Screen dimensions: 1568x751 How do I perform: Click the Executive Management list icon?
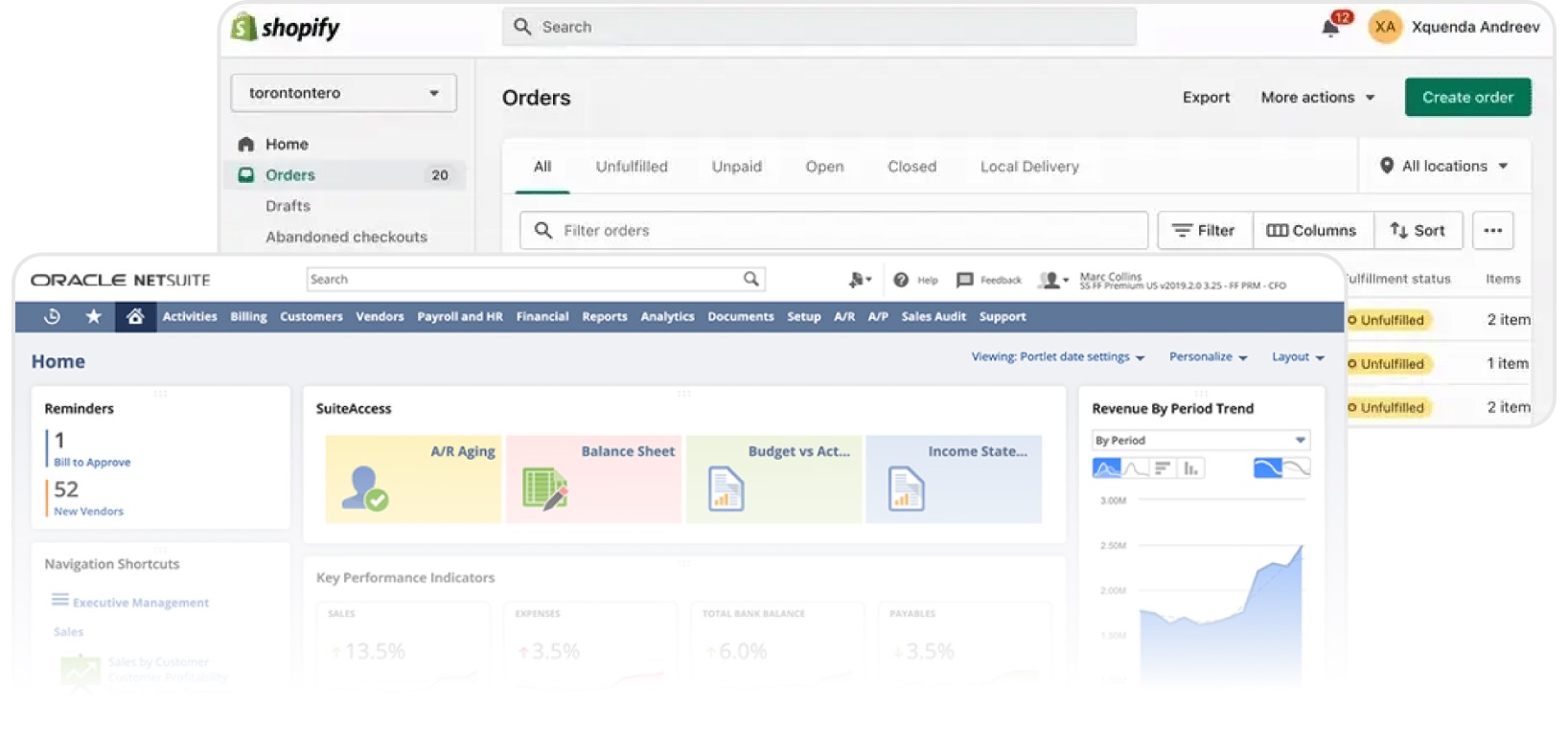tap(59, 600)
